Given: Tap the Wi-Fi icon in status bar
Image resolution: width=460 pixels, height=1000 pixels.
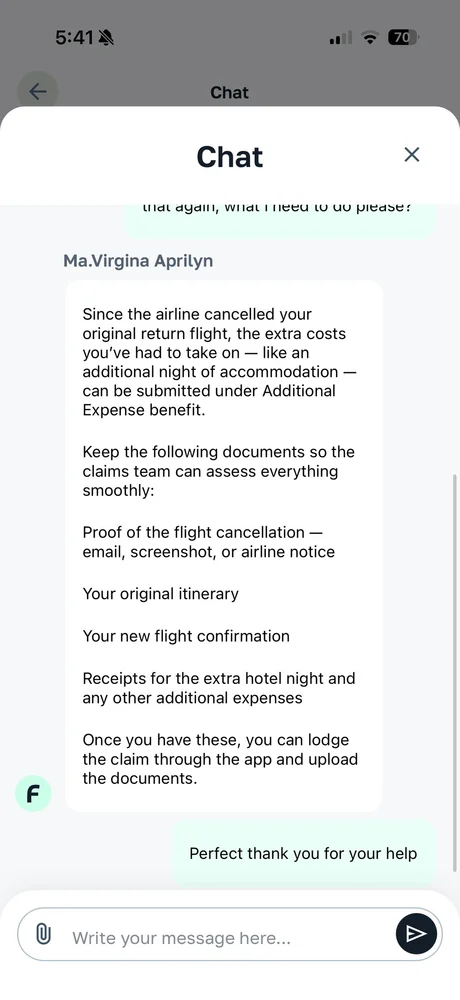Looking at the screenshot, I should 369,38.
